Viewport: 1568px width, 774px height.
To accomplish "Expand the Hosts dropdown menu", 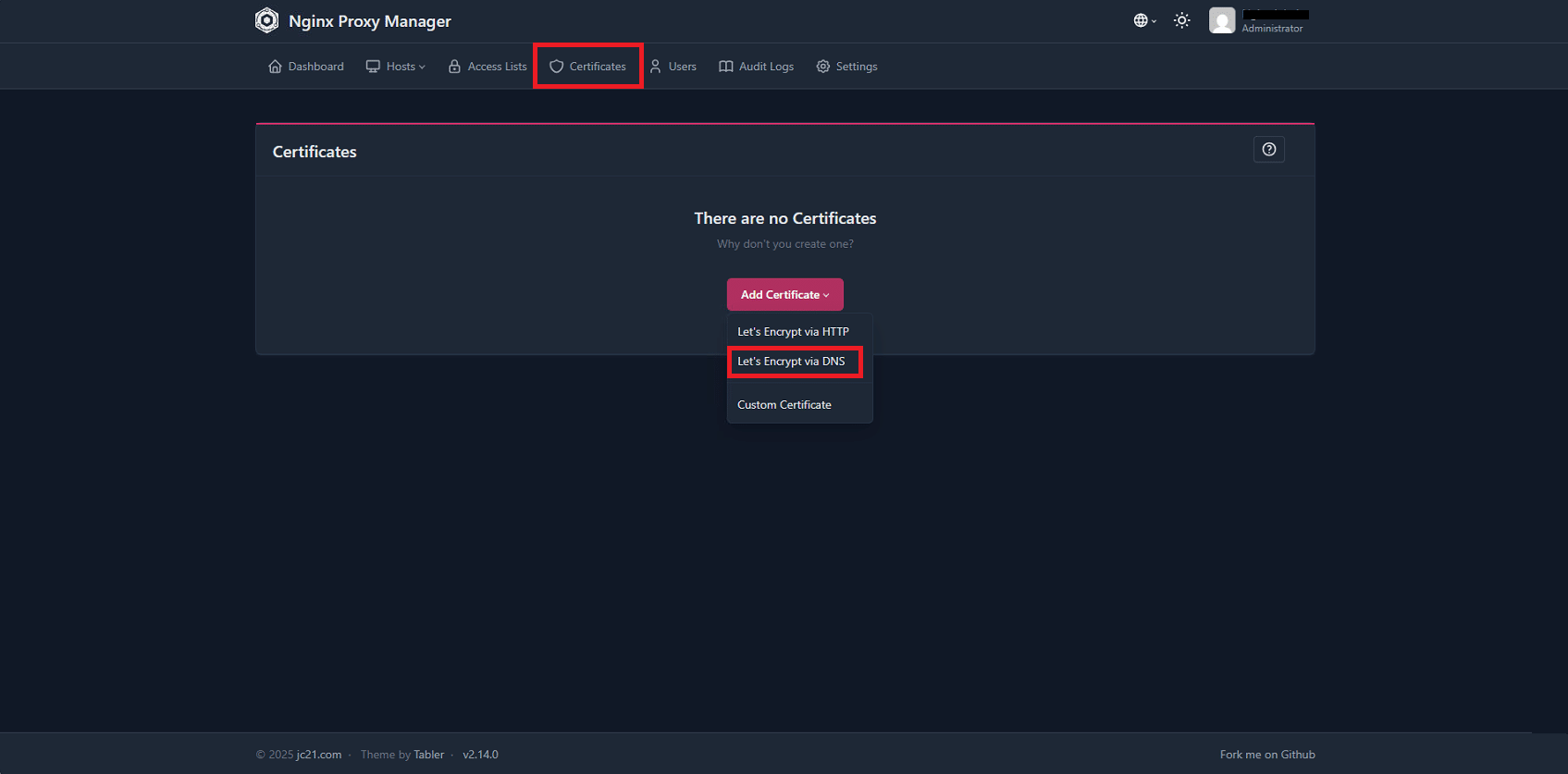I will (396, 67).
